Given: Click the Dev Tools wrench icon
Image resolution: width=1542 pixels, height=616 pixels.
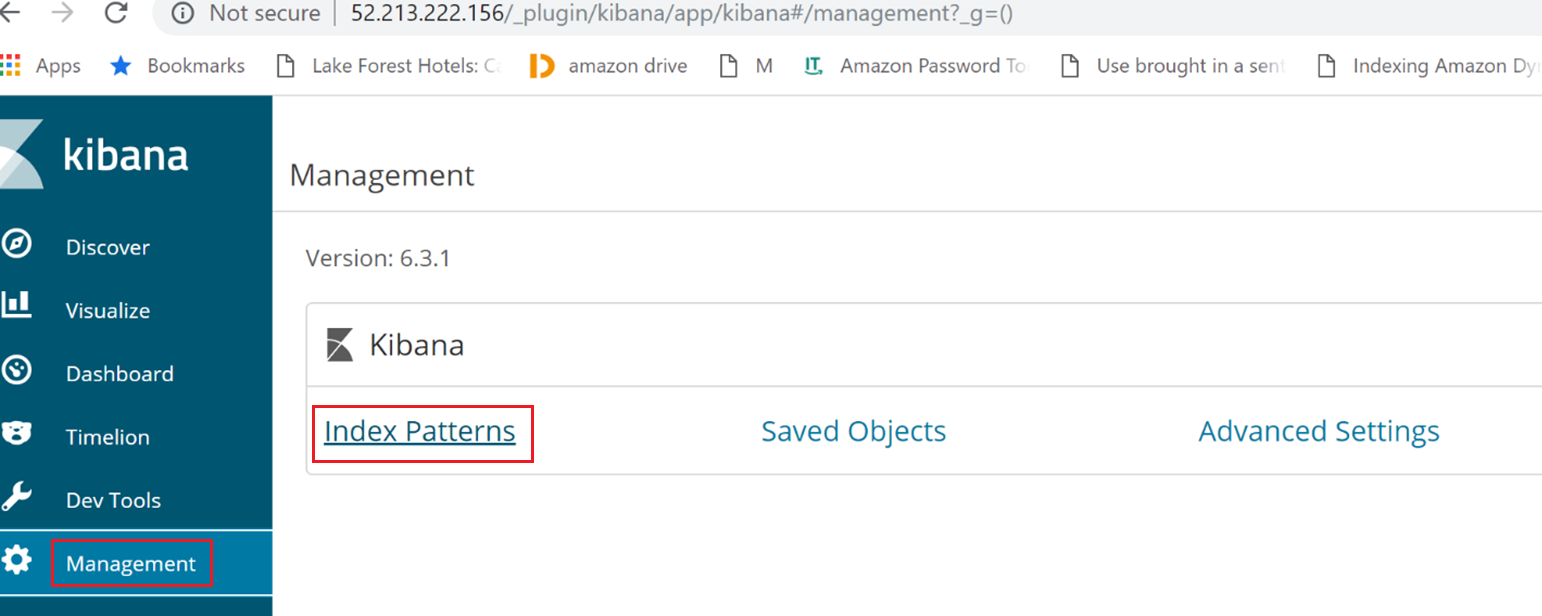Looking at the screenshot, I should 16,497.
